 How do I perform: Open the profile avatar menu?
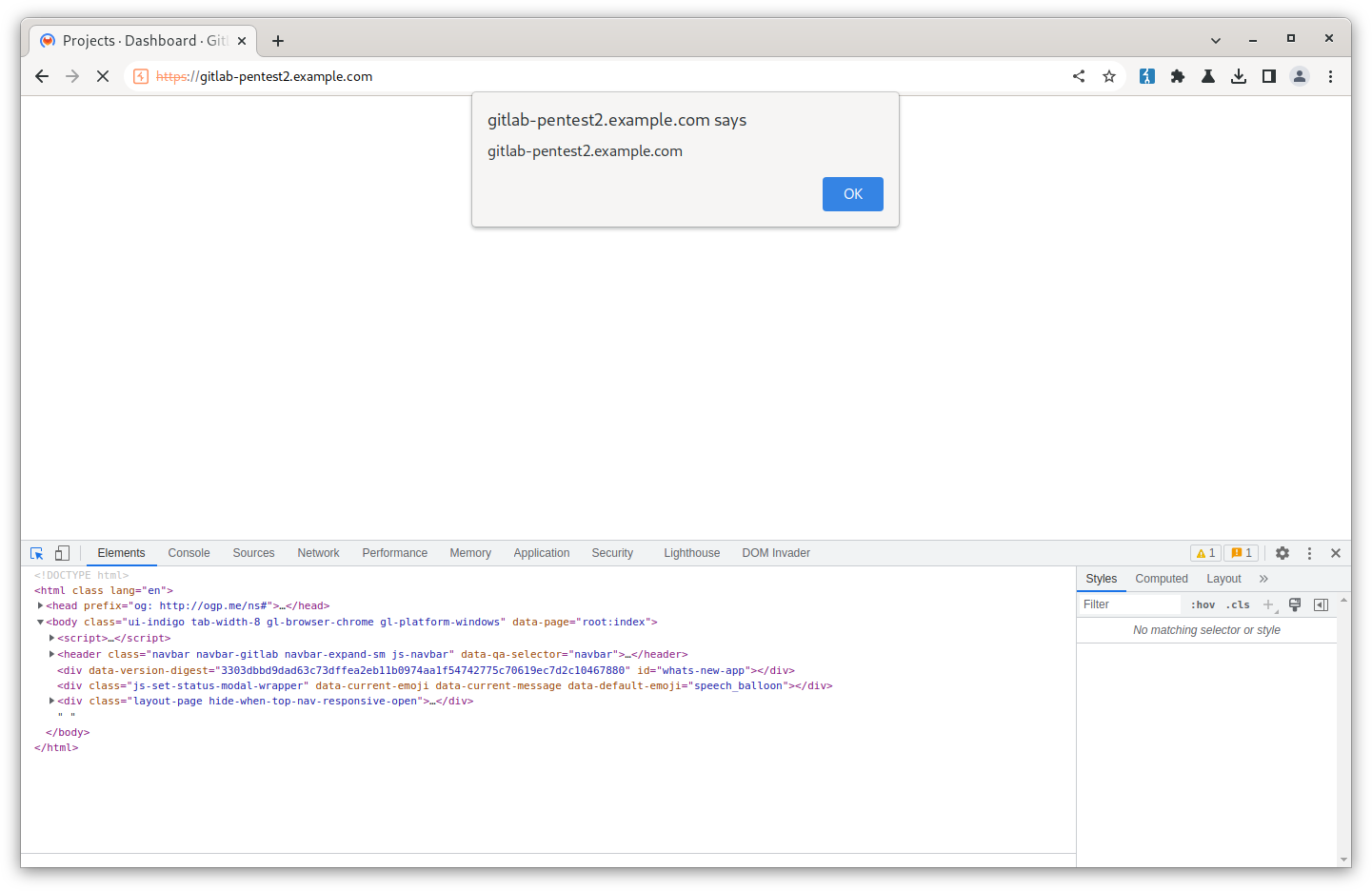click(x=1300, y=76)
